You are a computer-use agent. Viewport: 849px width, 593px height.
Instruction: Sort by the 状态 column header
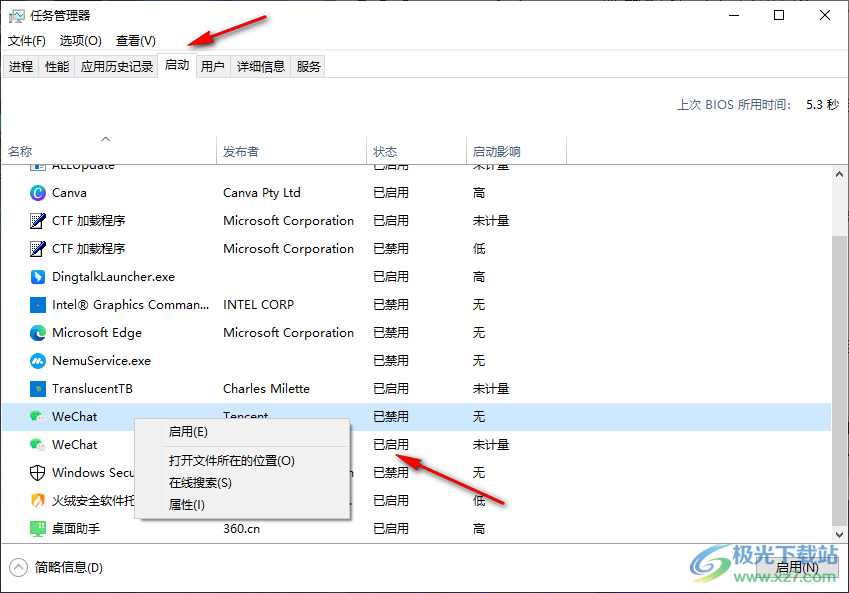[416, 149]
